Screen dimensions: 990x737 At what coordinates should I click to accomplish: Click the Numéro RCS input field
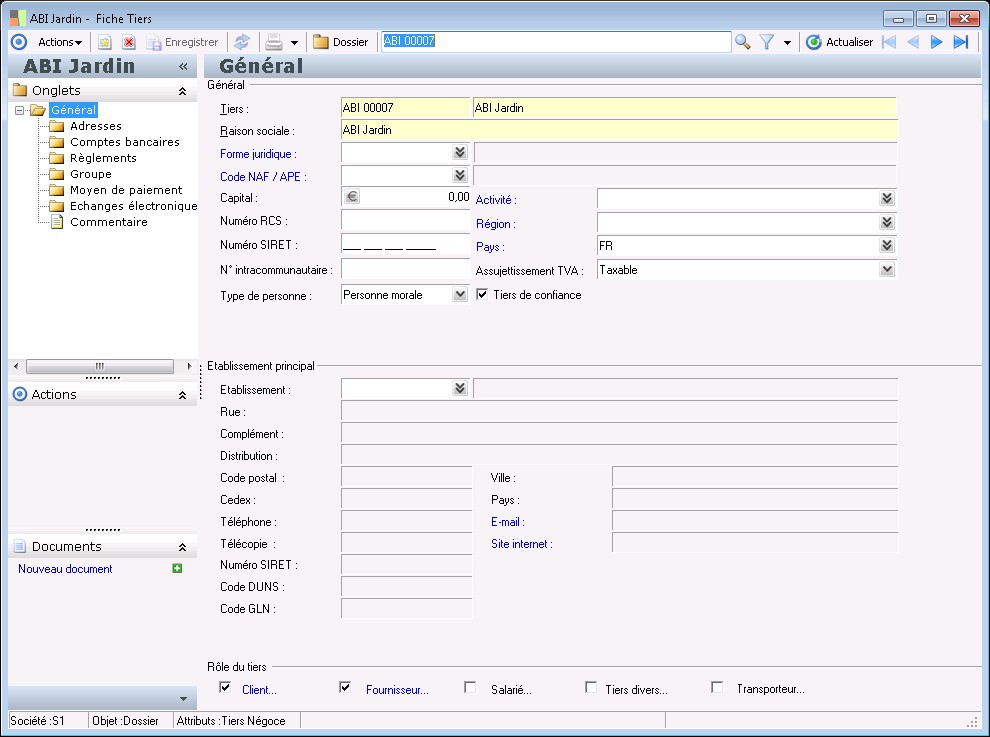tap(405, 220)
